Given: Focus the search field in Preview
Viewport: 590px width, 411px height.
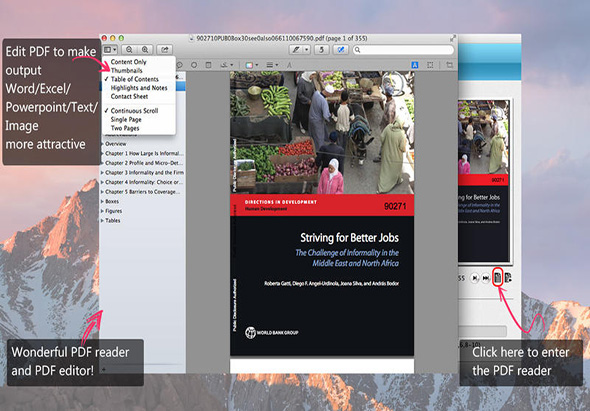Looking at the screenshot, I should coord(403,50).
